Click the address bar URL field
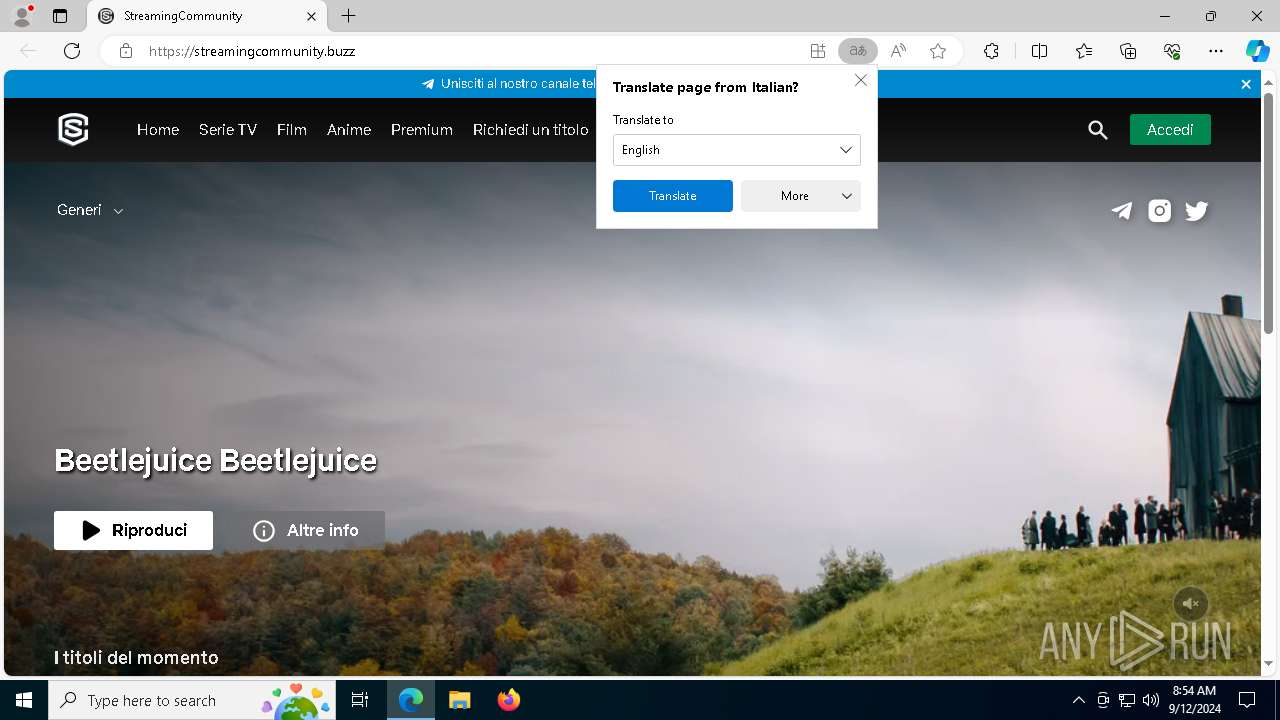Viewport: 1280px width, 720px height. [470, 51]
